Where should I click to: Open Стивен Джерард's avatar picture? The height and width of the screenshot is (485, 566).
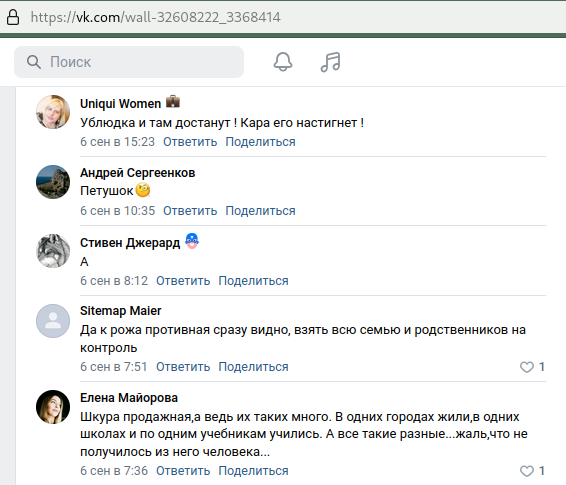click(x=53, y=251)
